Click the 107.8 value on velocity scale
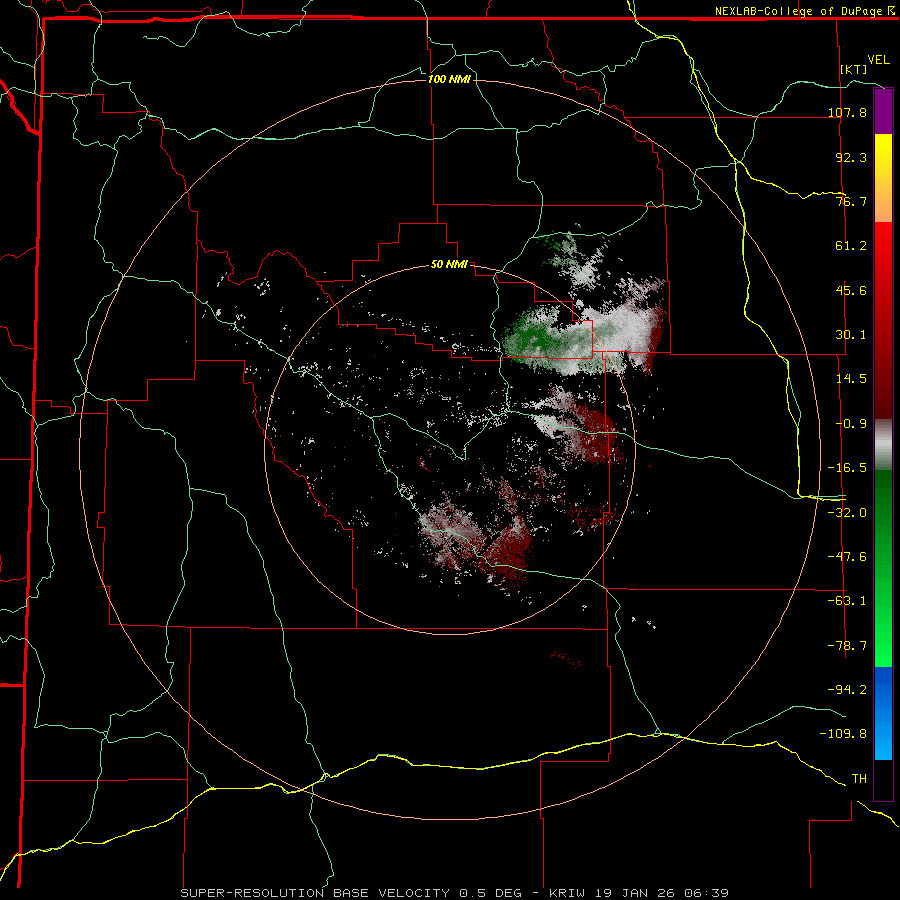 (x=847, y=112)
